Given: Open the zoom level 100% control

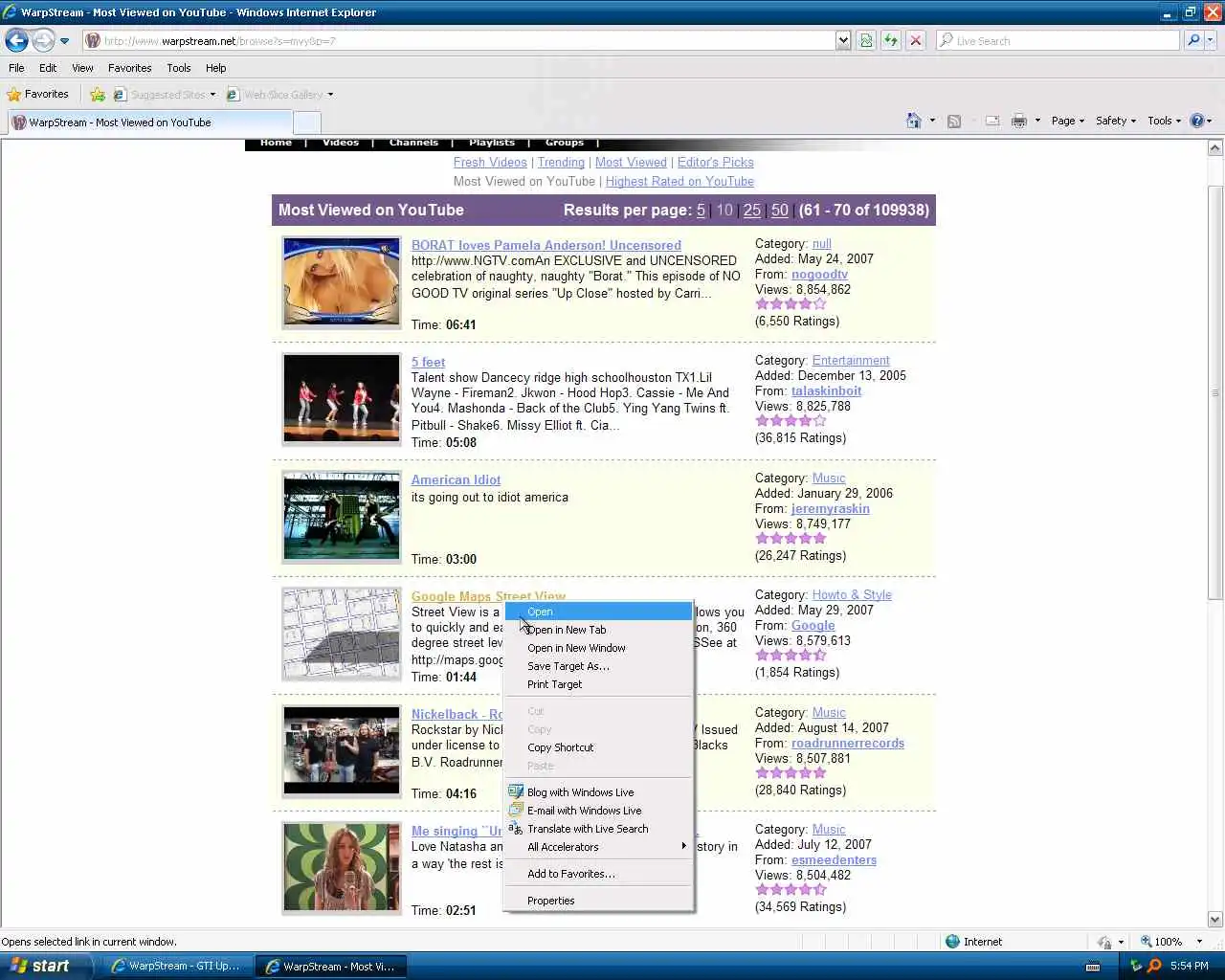Looking at the screenshot, I should point(1171,942).
